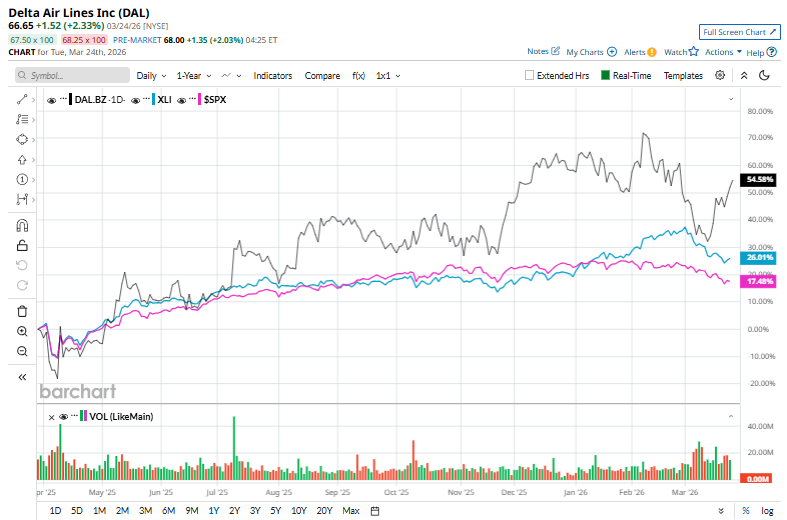Click the DAL.BZ black color swatch
This screenshot has width=787, height=520.
[71, 99]
